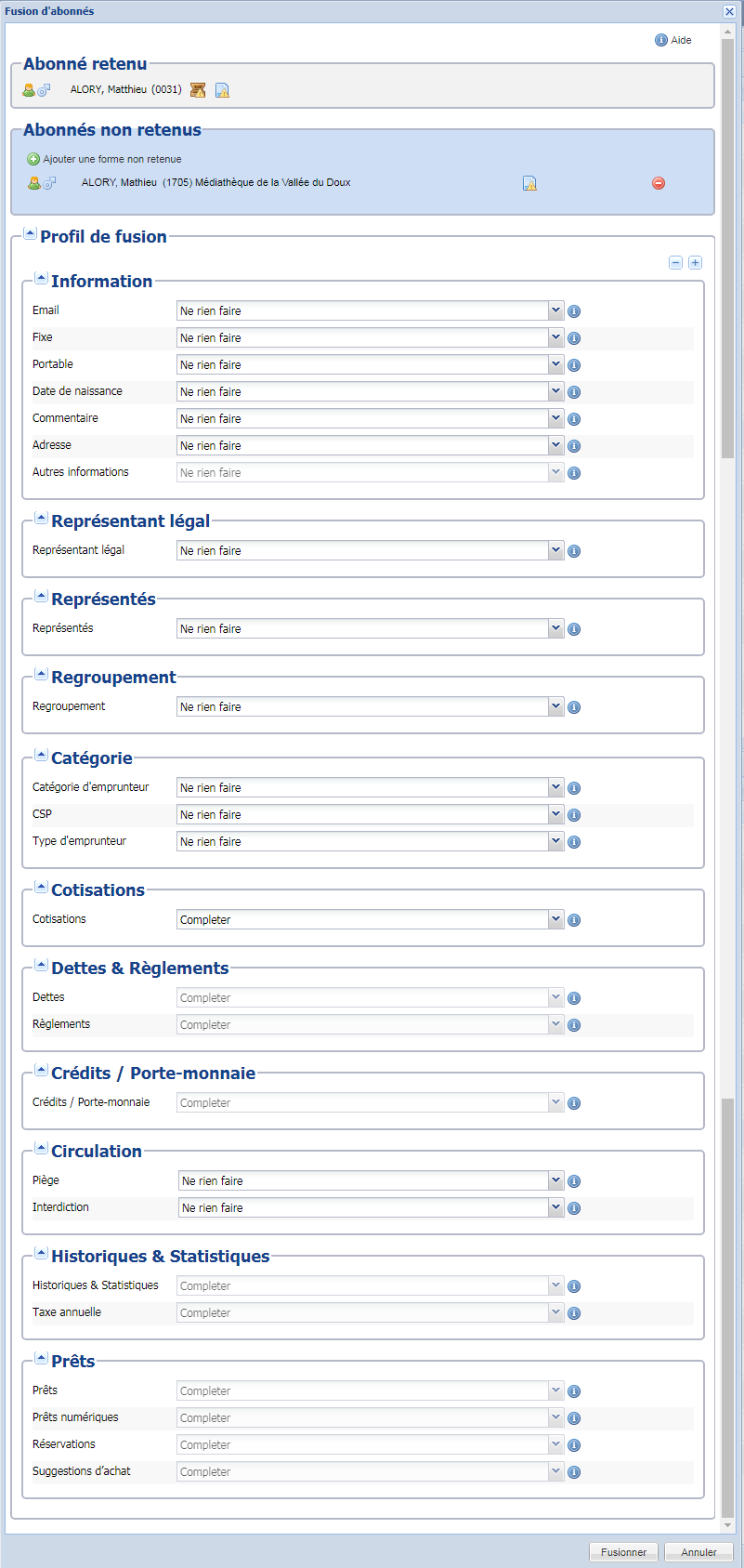This screenshot has width=744, height=1568.
Task: Show info for Autres informations
Action: click(574, 473)
